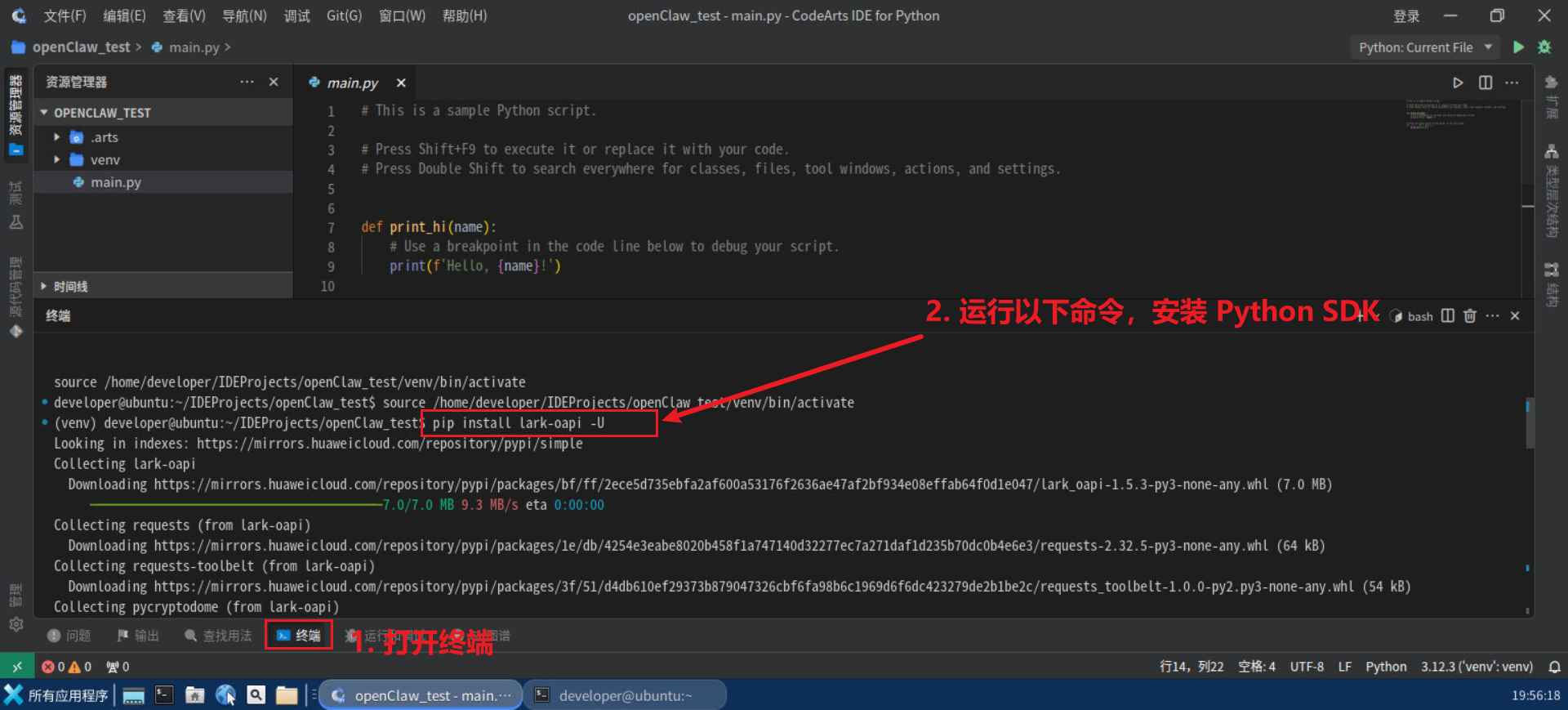Open the 帮助(H) menu
This screenshot has width=1568, height=710.
tap(464, 16)
